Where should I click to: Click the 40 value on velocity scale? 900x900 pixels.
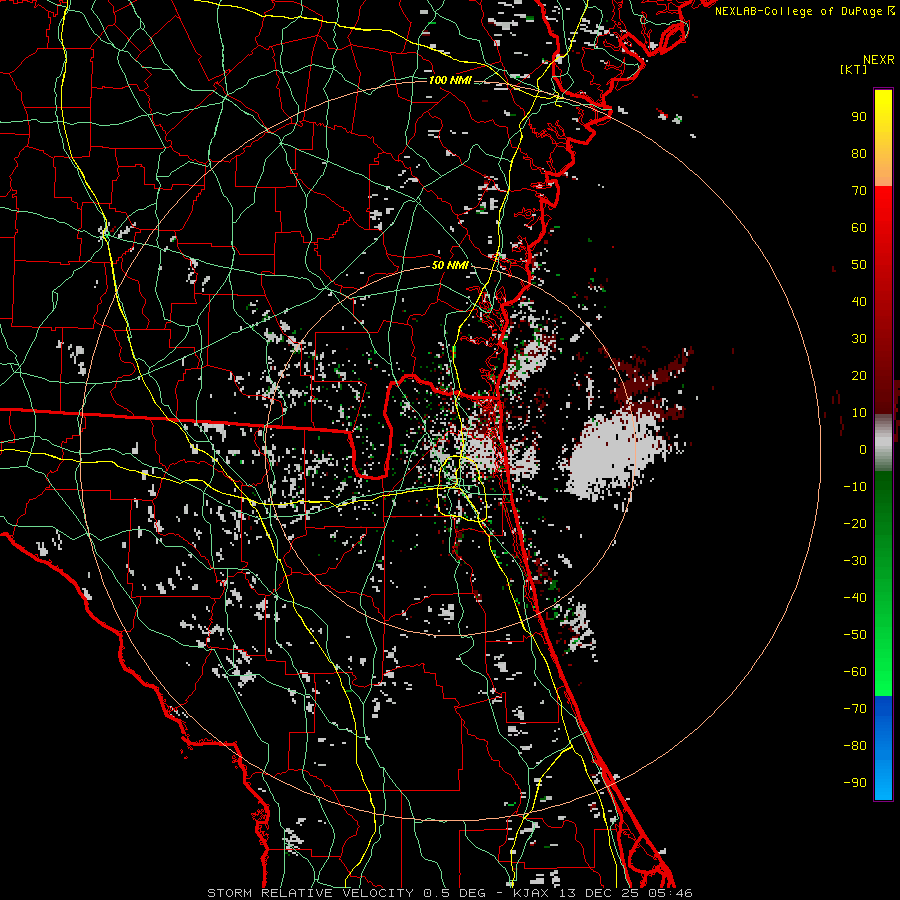859,302
